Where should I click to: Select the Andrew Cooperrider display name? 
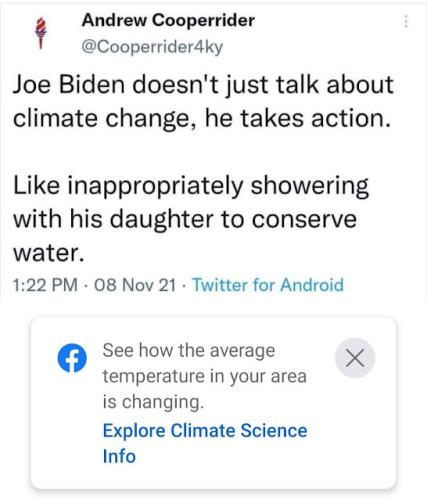[168, 20]
